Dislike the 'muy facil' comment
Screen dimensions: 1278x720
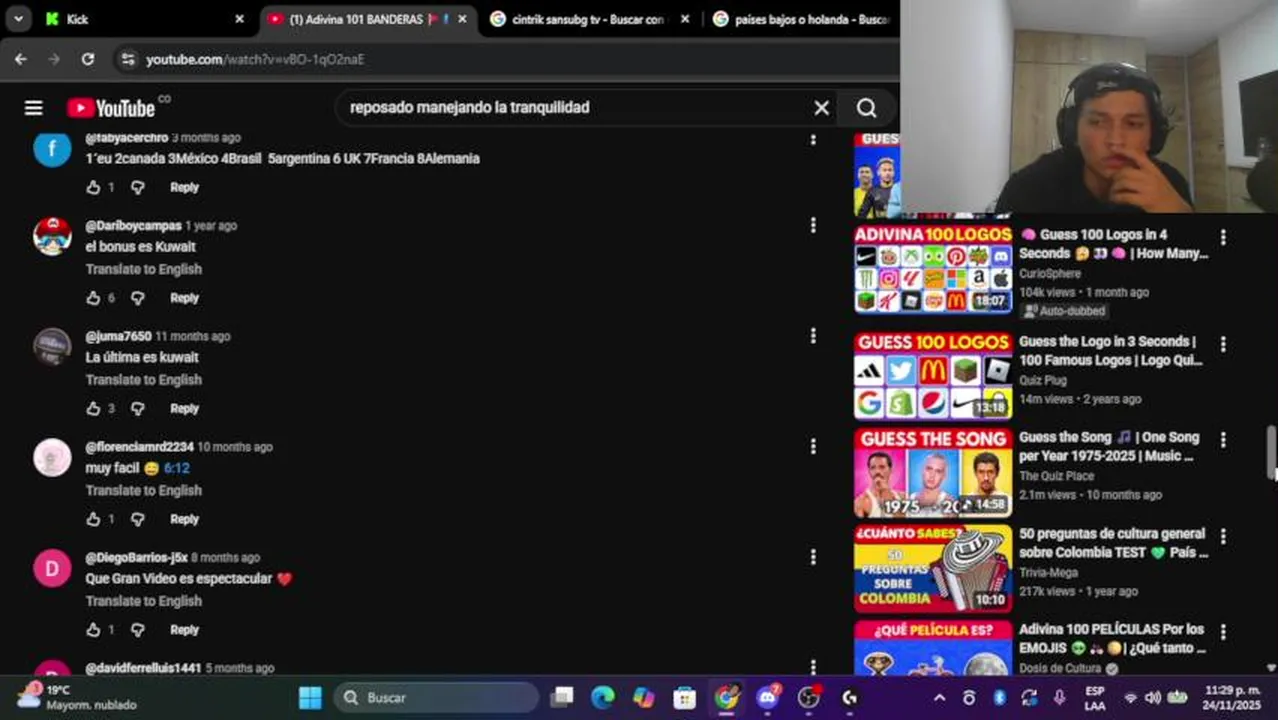coord(138,519)
